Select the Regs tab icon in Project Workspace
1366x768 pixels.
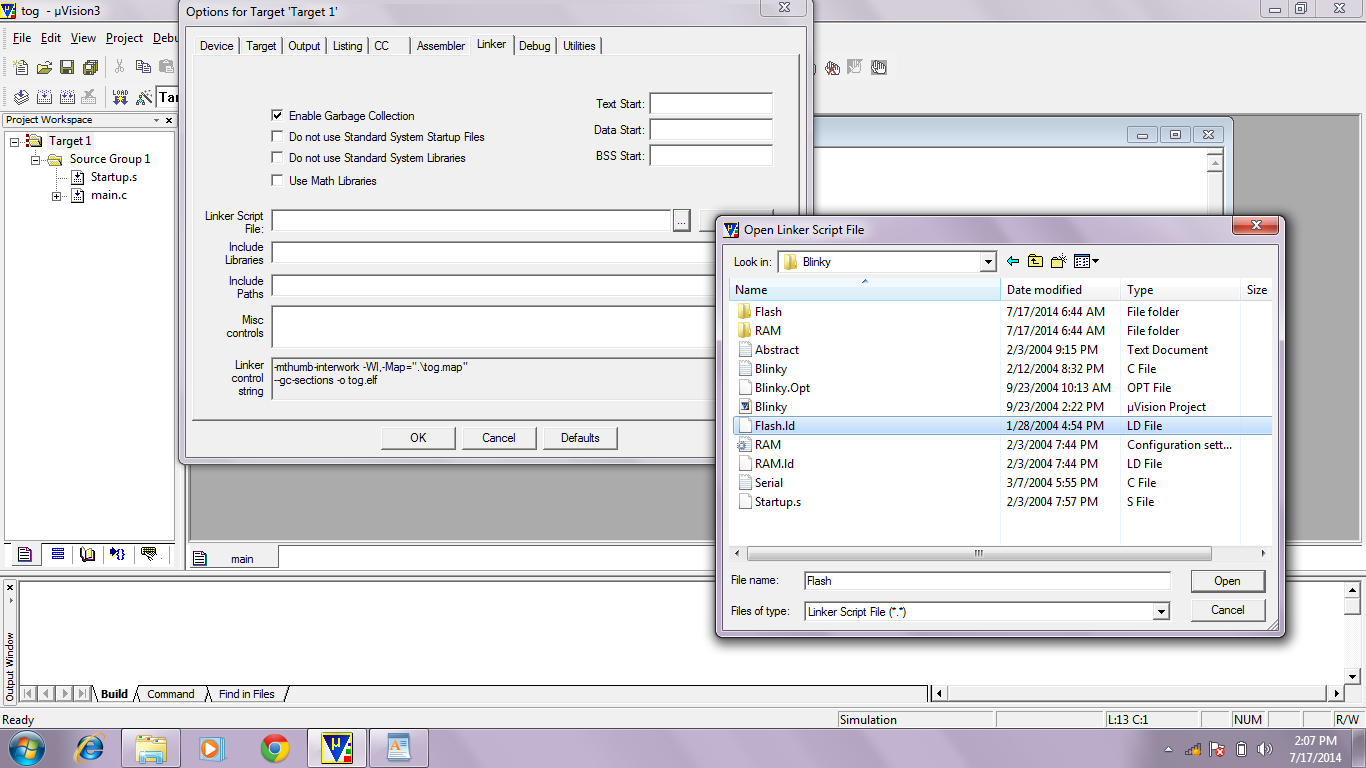[57, 554]
